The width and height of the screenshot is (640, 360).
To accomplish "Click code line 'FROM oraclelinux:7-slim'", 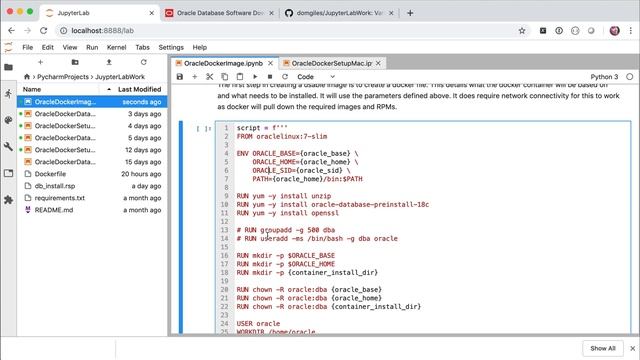I will pyautogui.click(x=282, y=136).
